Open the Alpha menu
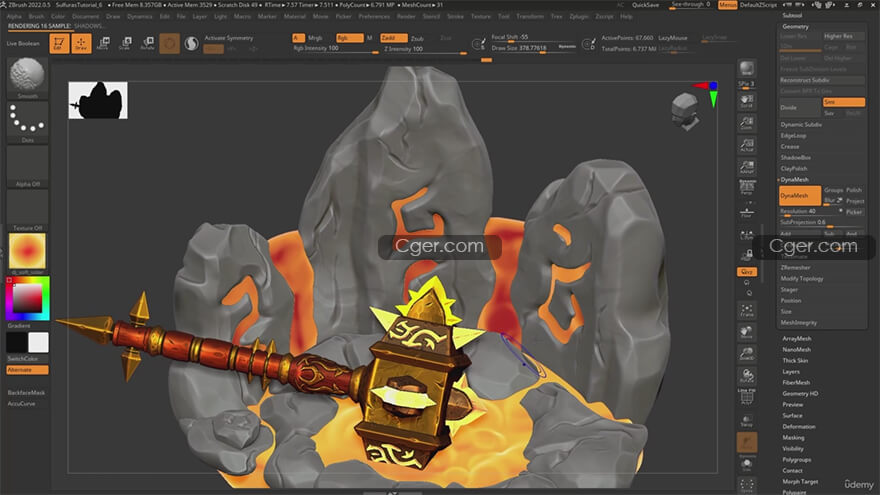 pyautogui.click(x=14, y=16)
